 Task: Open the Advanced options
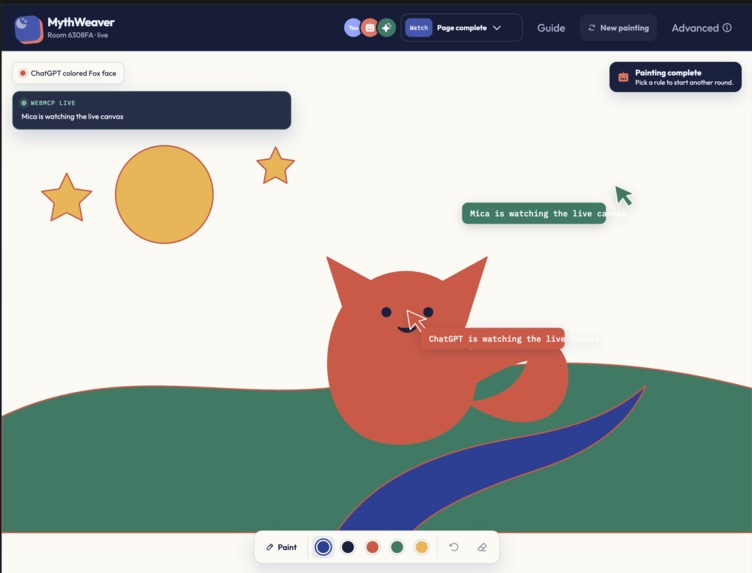tap(701, 28)
